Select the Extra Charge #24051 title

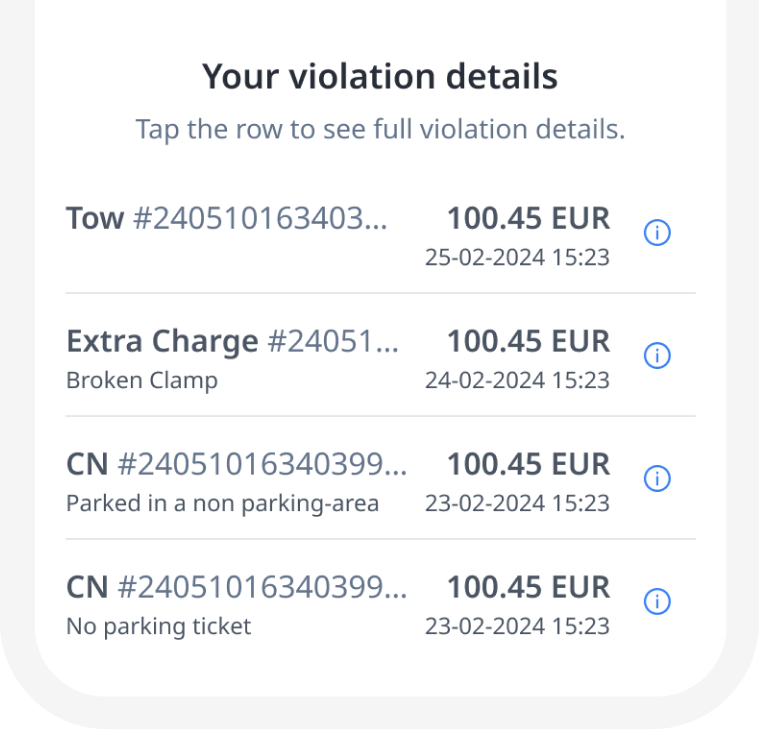coord(232,342)
